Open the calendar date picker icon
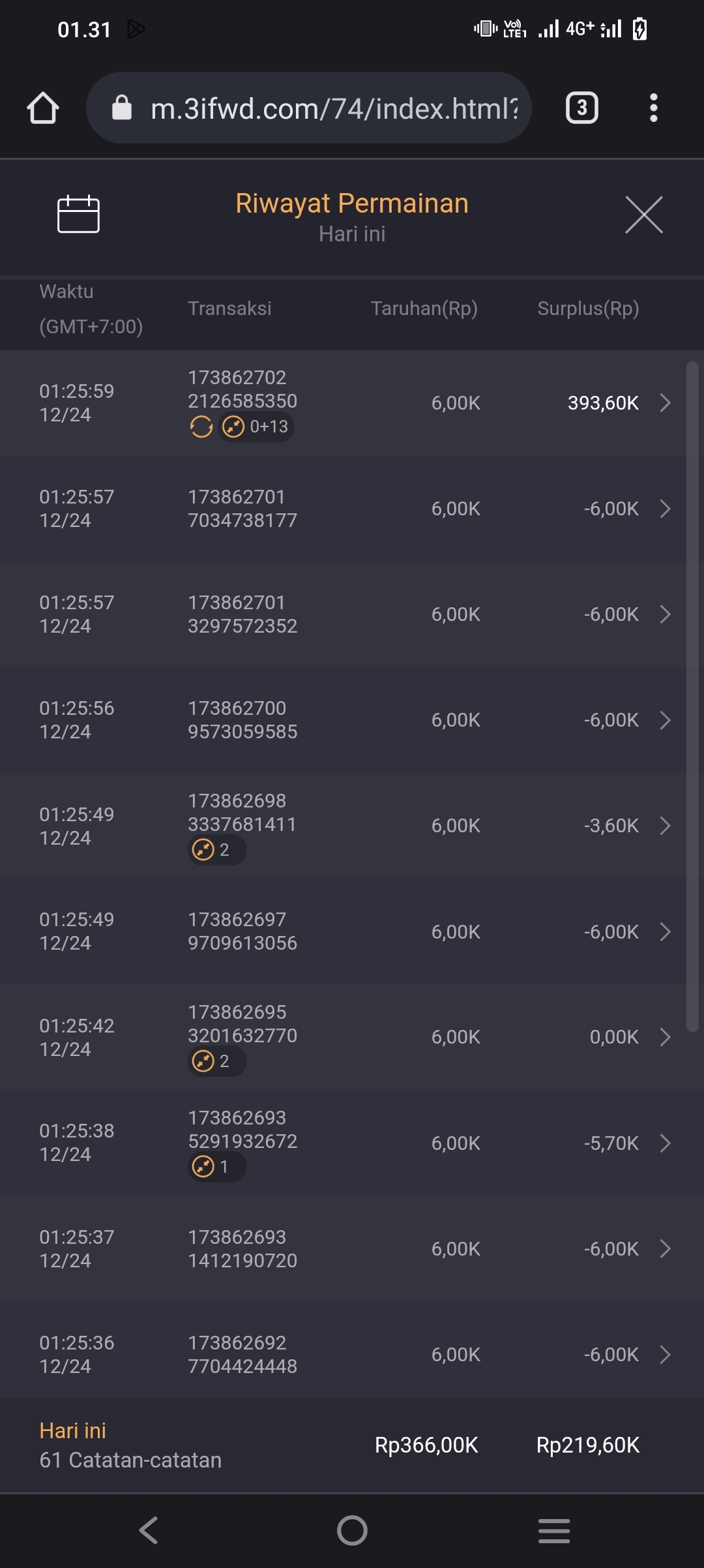 [x=78, y=214]
